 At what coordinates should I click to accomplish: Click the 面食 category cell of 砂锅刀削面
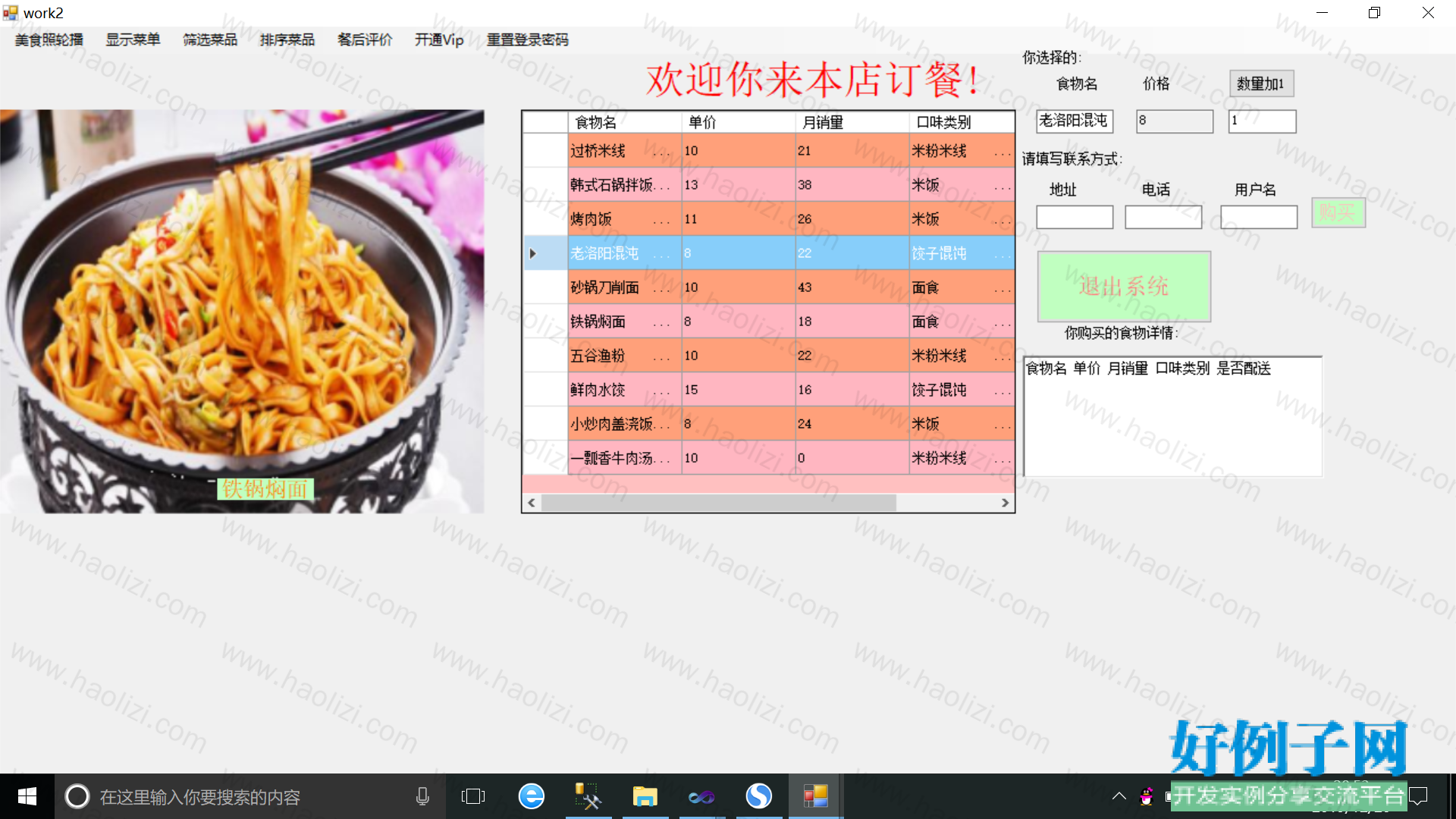pos(962,287)
